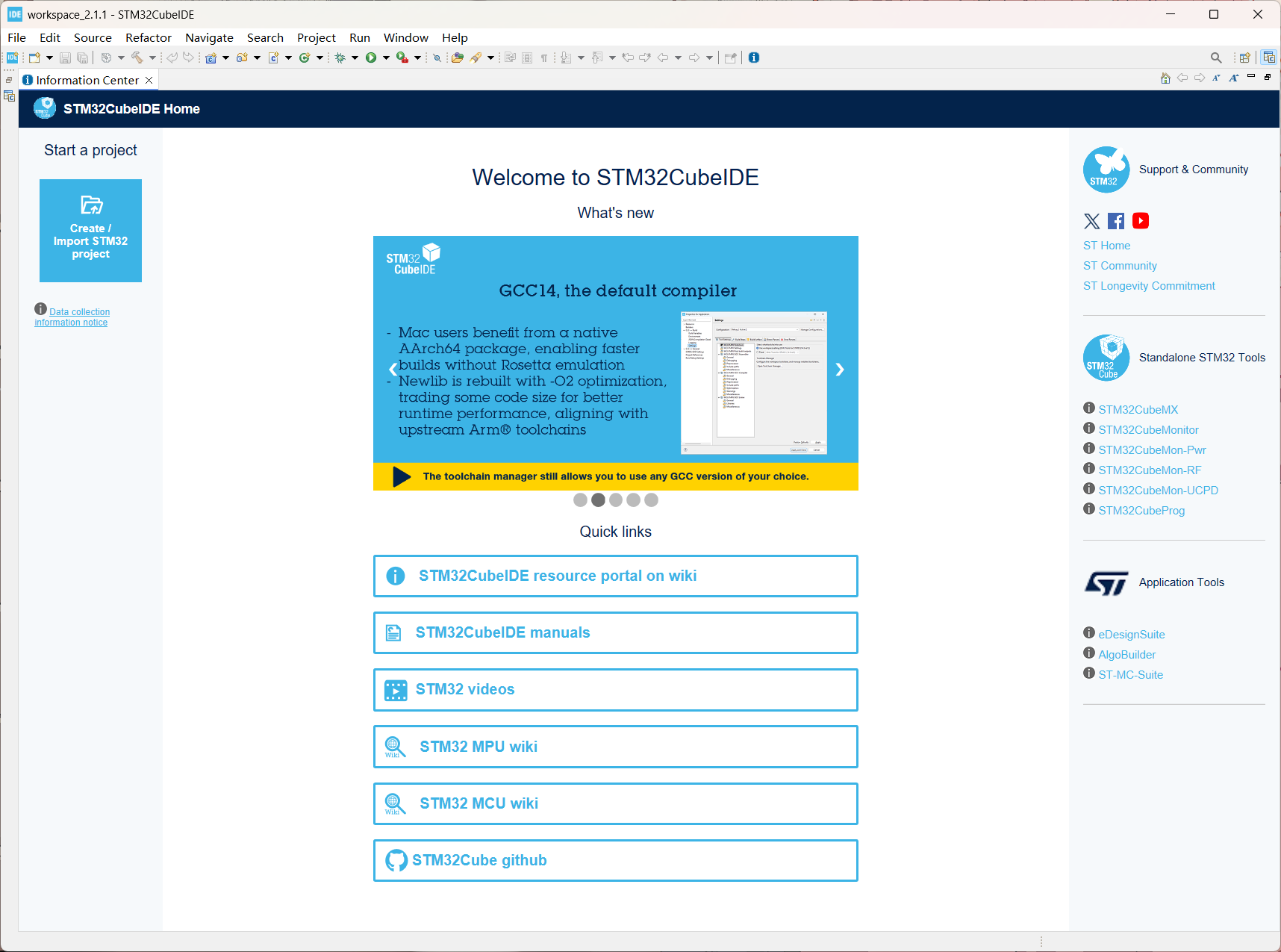1281x952 pixels.
Task: Open the Navigate menu
Action: tap(209, 37)
